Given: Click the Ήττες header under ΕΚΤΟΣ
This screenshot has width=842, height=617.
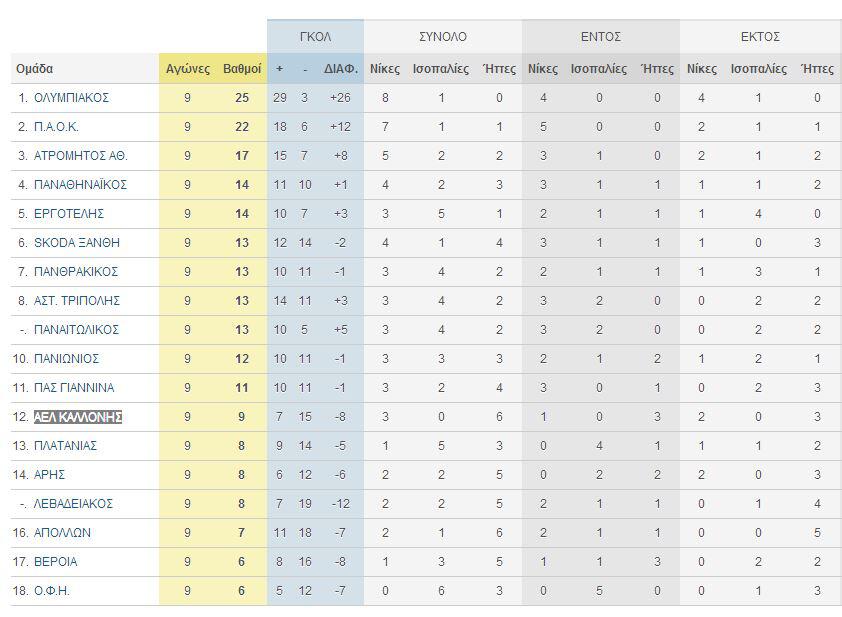Looking at the screenshot, I should click(817, 69).
